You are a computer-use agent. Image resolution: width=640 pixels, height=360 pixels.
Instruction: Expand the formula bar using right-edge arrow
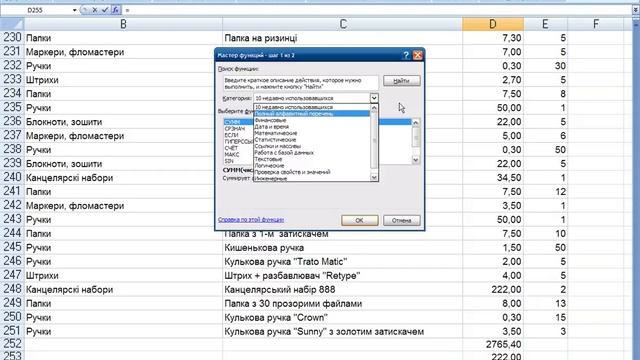(x=636, y=10)
